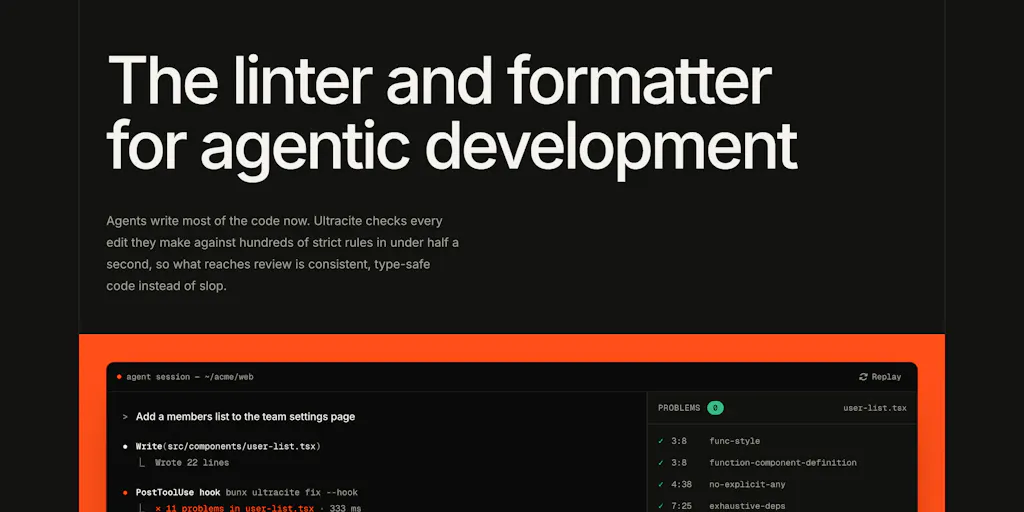Screen dimensions: 1024x512
Task: Click the prompt Add a members list to the team settings page
Action: 246,417
